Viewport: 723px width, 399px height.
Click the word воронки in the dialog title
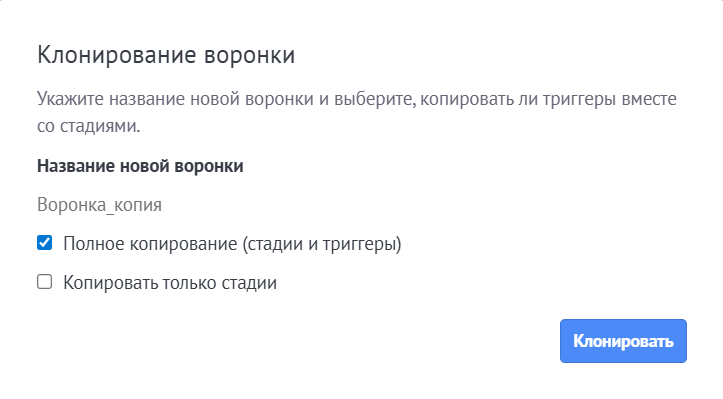click(249, 55)
